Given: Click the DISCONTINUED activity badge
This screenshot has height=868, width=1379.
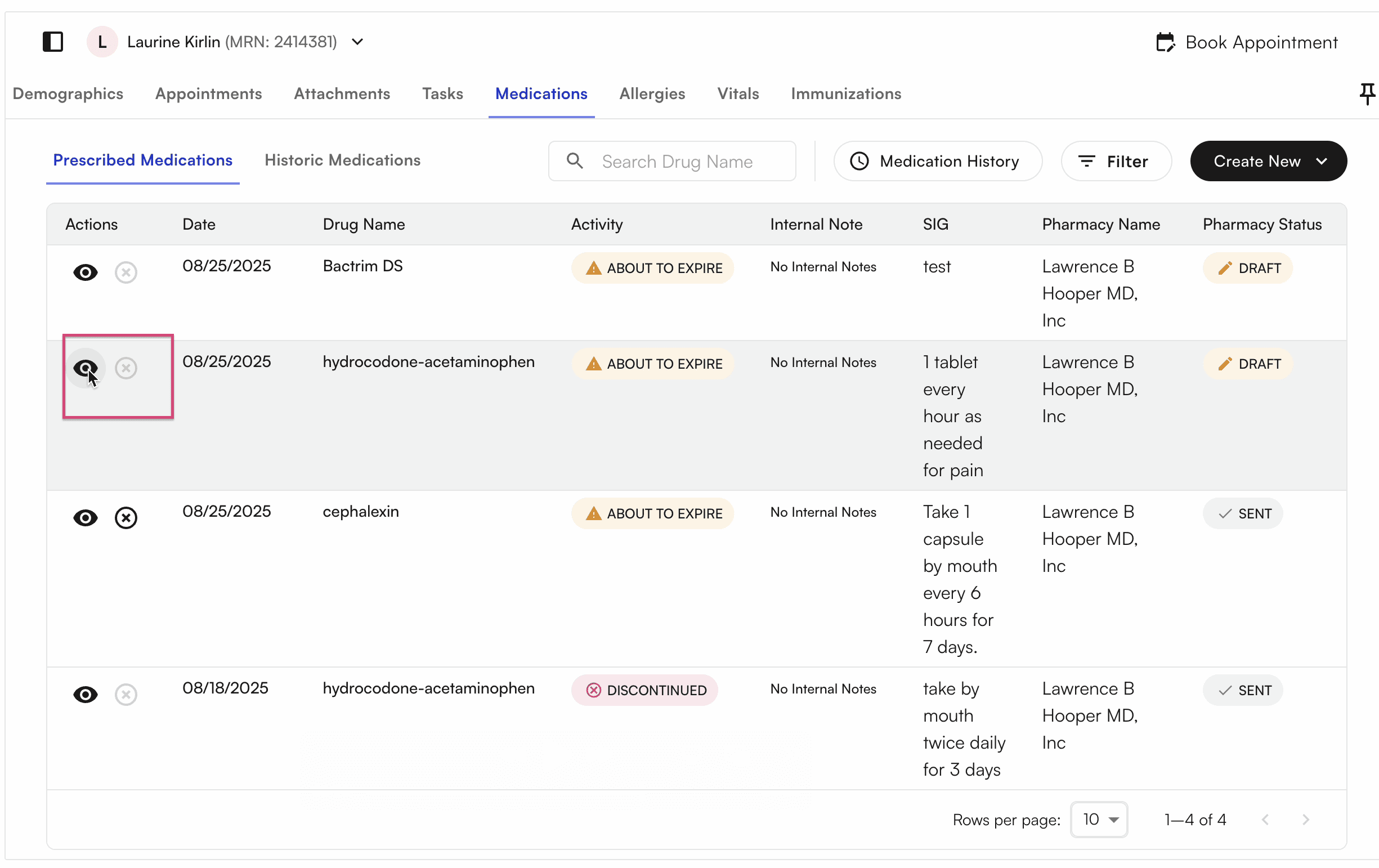Looking at the screenshot, I should pos(644,690).
